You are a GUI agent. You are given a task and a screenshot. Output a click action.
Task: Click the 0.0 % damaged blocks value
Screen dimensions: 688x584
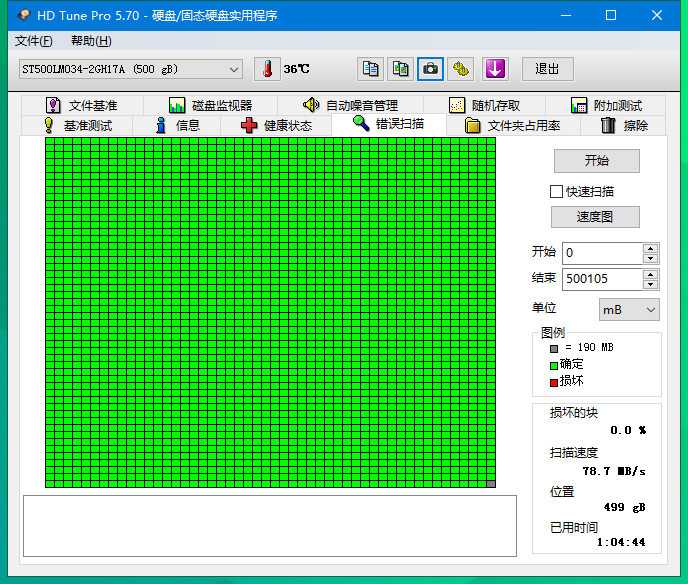[628, 430]
